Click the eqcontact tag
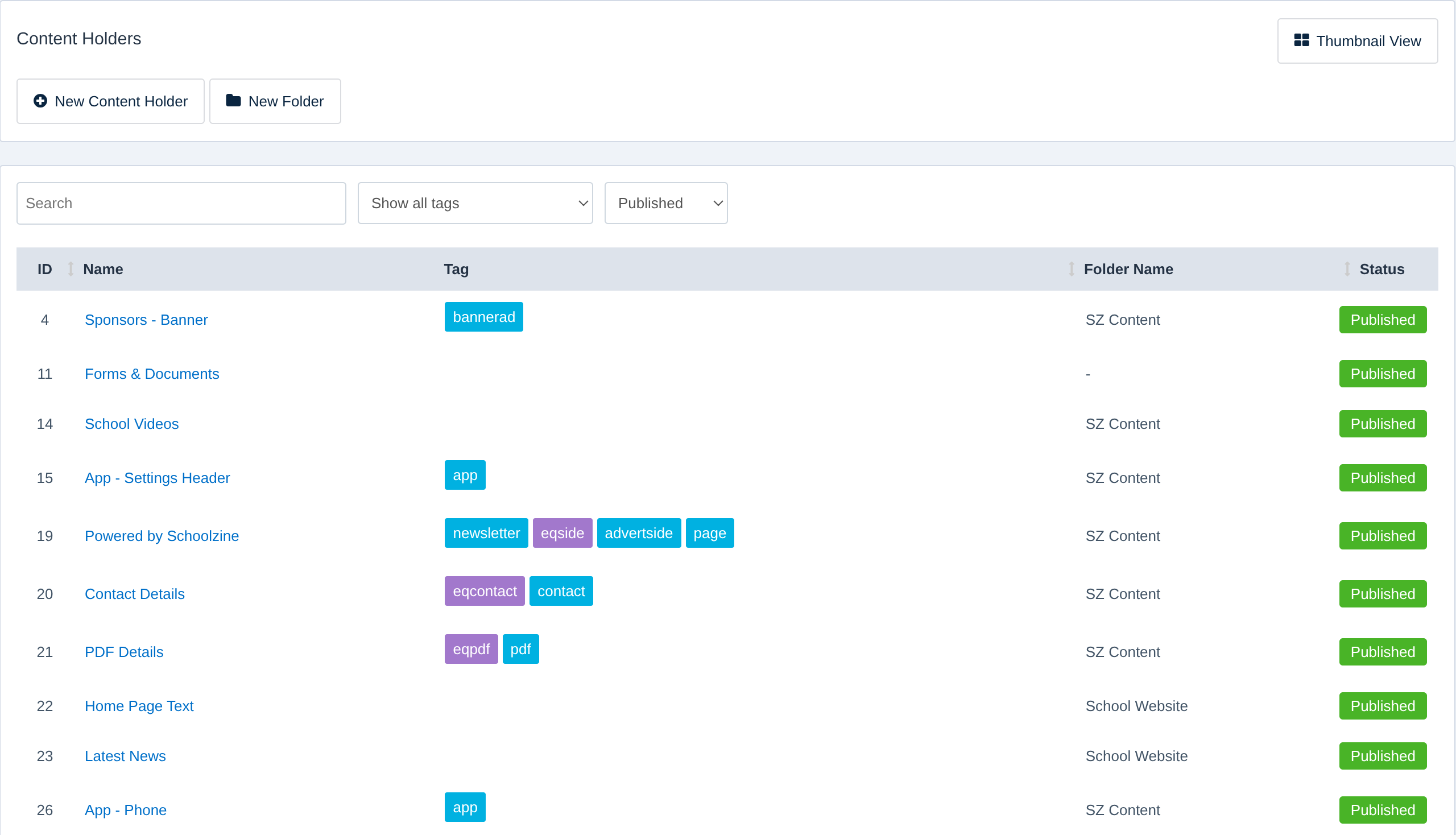This screenshot has height=835, width=1456. pyautogui.click(x=485, y=591)
